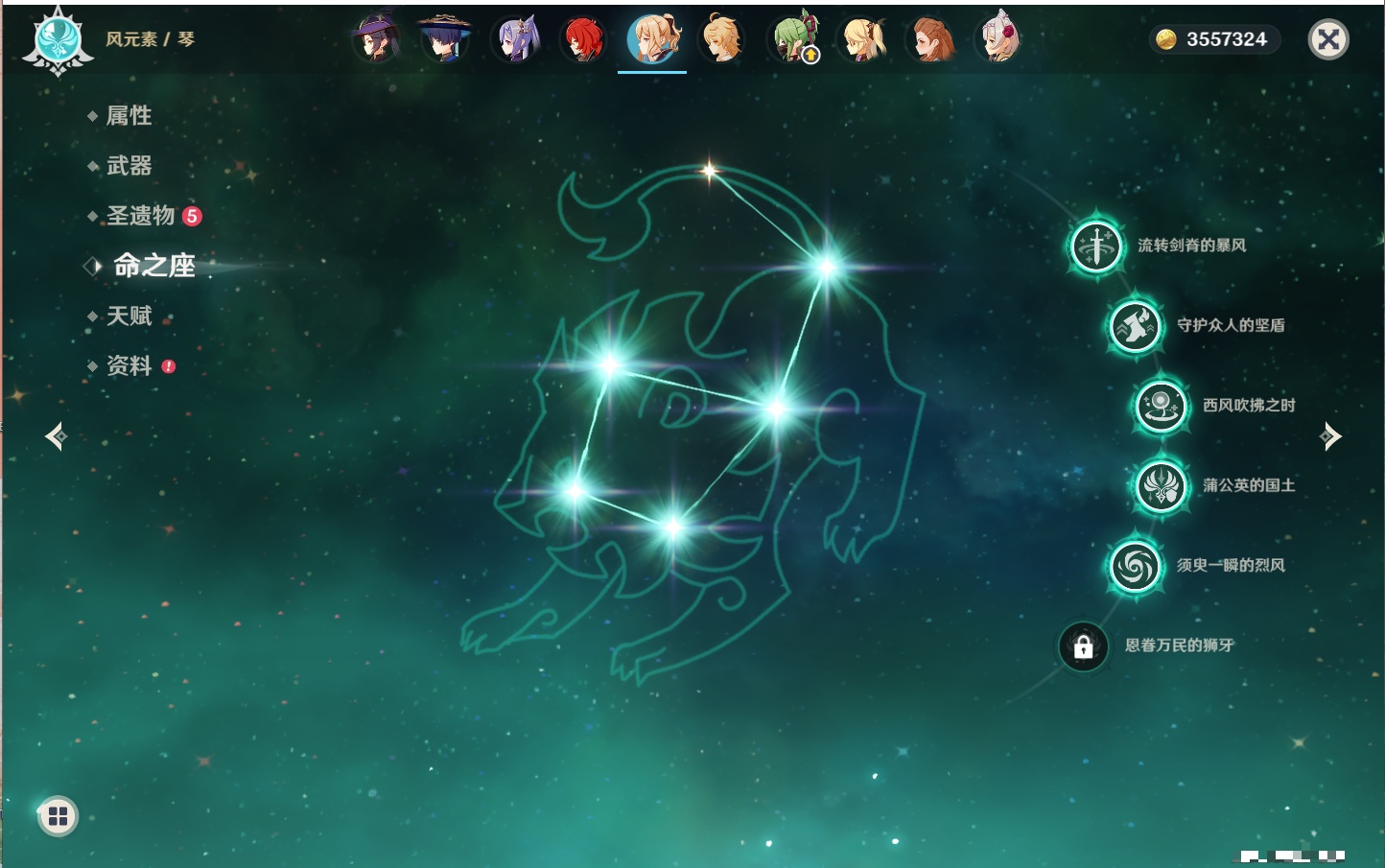Click the red 5 badge on 圣遗物
This screenshot has height=868, width=1385.
(x=192, y=216)
